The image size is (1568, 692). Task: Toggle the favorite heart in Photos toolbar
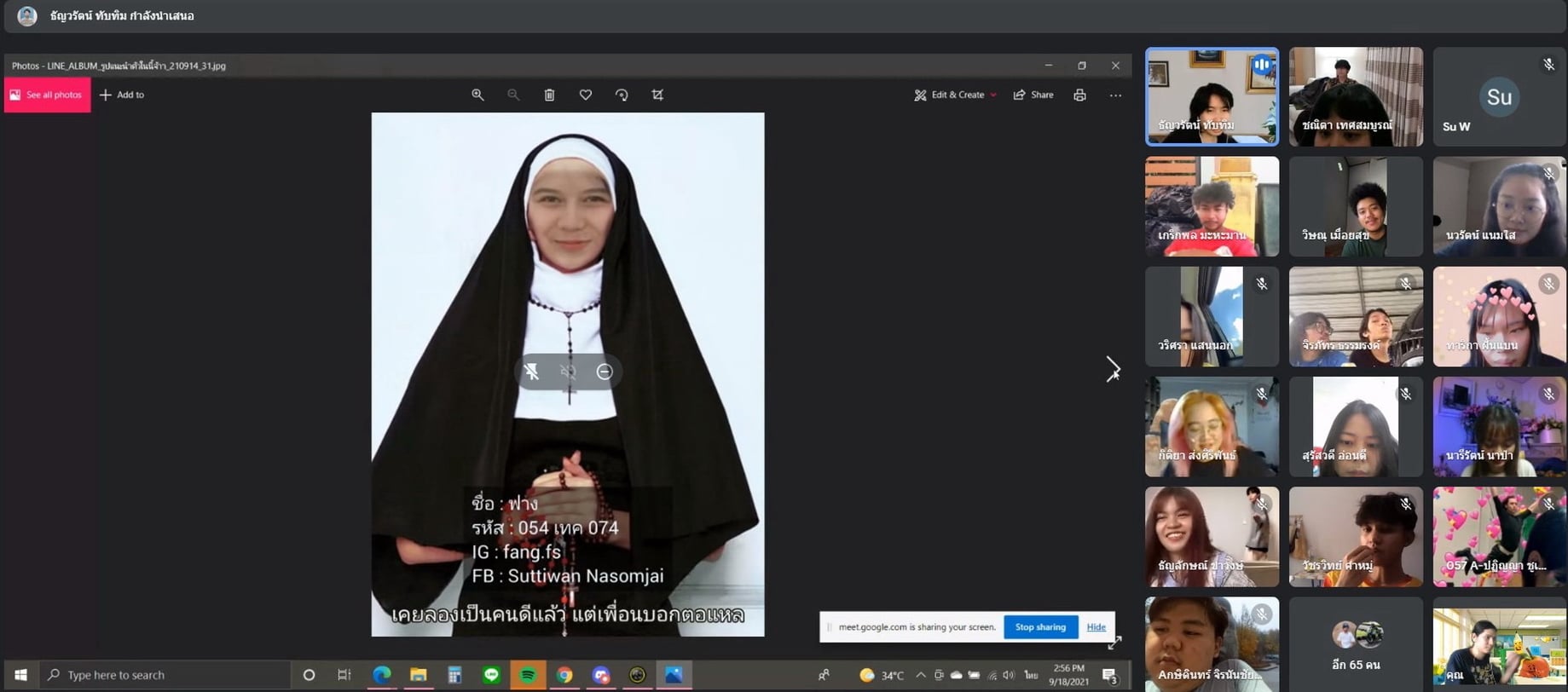point(585,95)
